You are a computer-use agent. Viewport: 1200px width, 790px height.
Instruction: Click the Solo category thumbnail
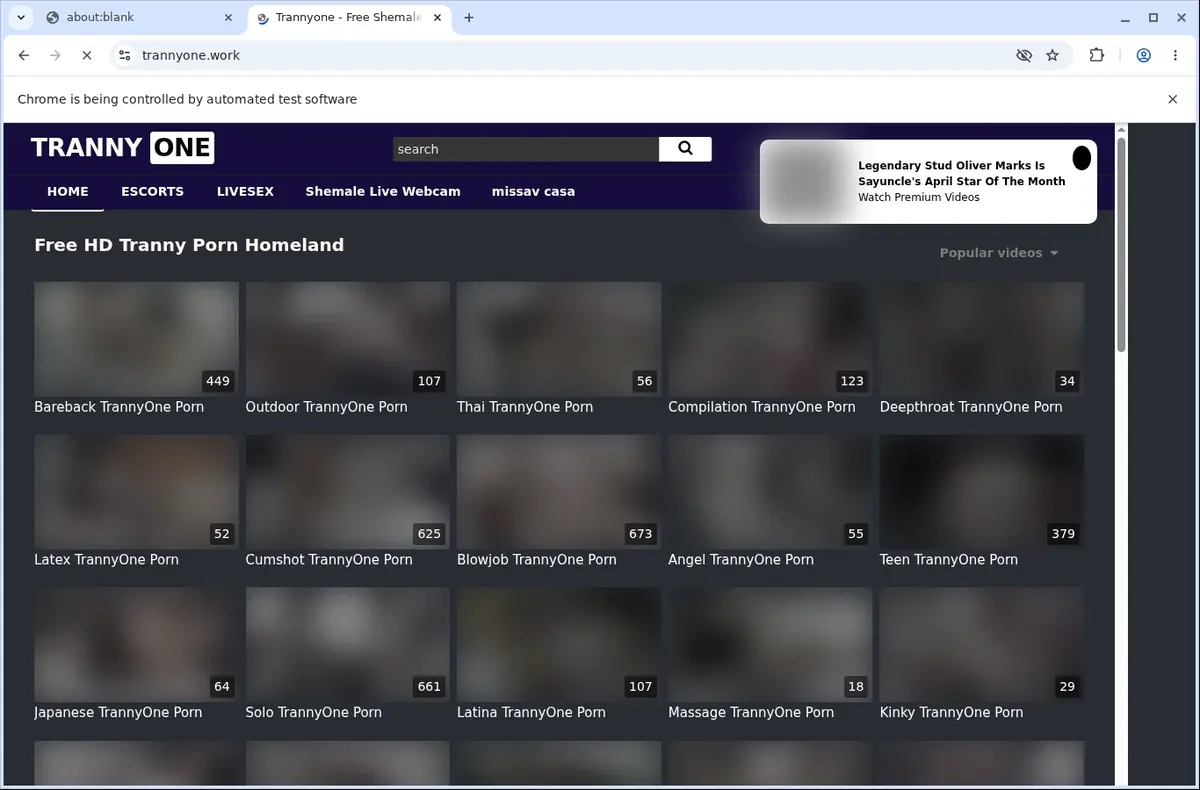pyautogui.click(x=348, y=644)
